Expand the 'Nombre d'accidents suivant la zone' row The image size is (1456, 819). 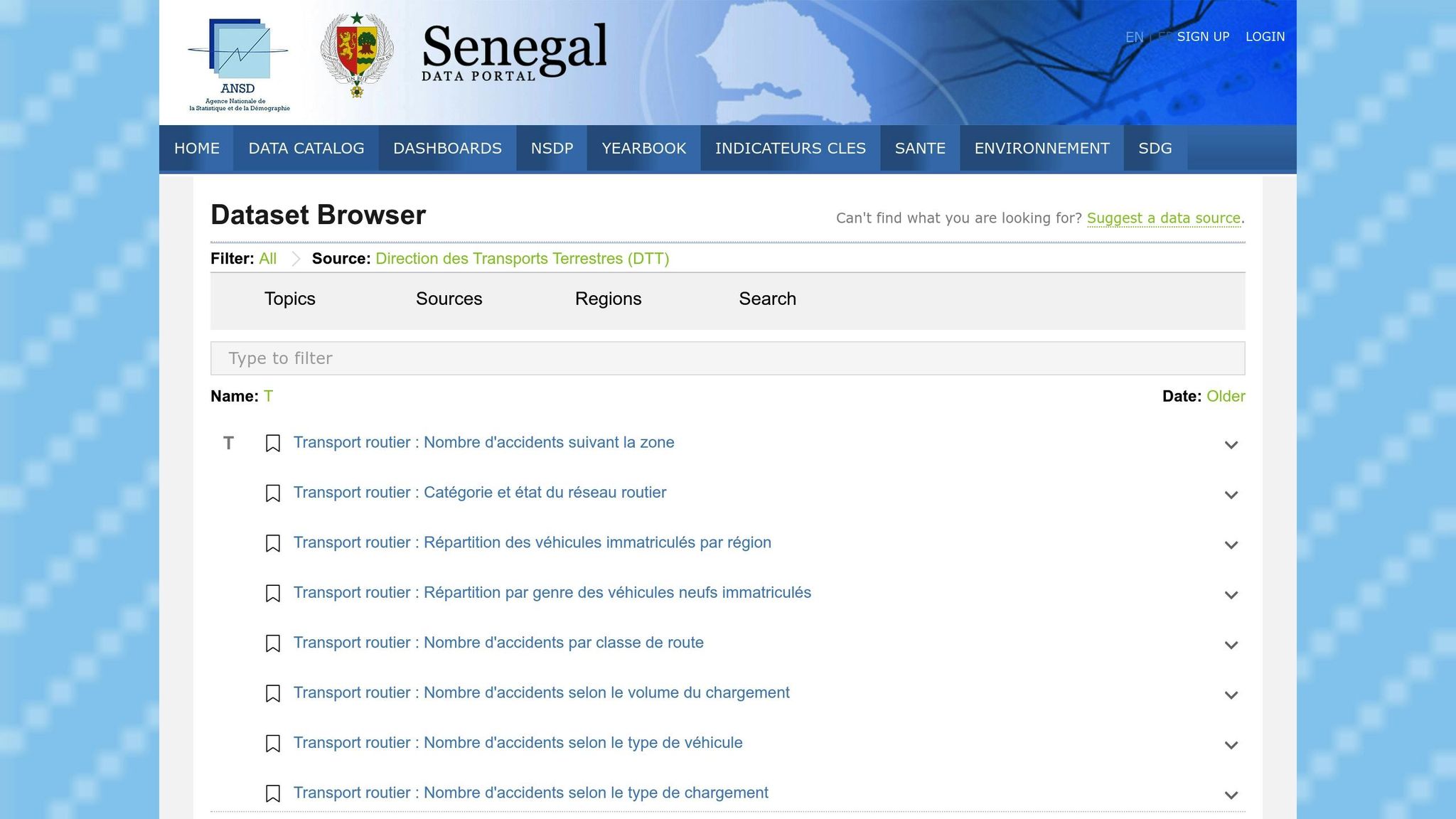1231,445
